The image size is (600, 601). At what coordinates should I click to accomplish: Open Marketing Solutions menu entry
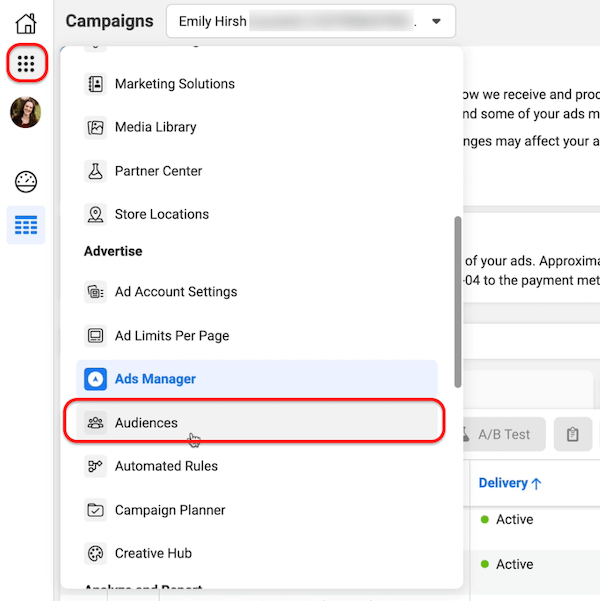tap(256, 84)
